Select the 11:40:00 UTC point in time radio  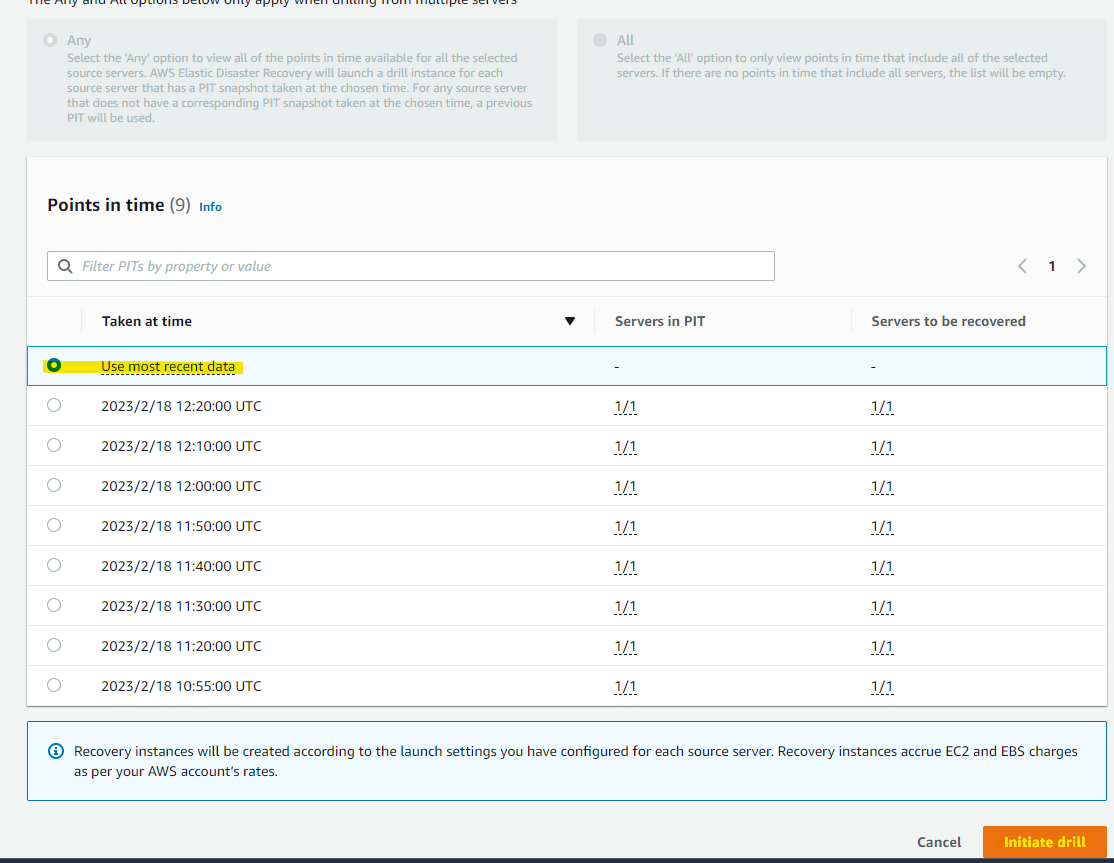pos(54,565)
